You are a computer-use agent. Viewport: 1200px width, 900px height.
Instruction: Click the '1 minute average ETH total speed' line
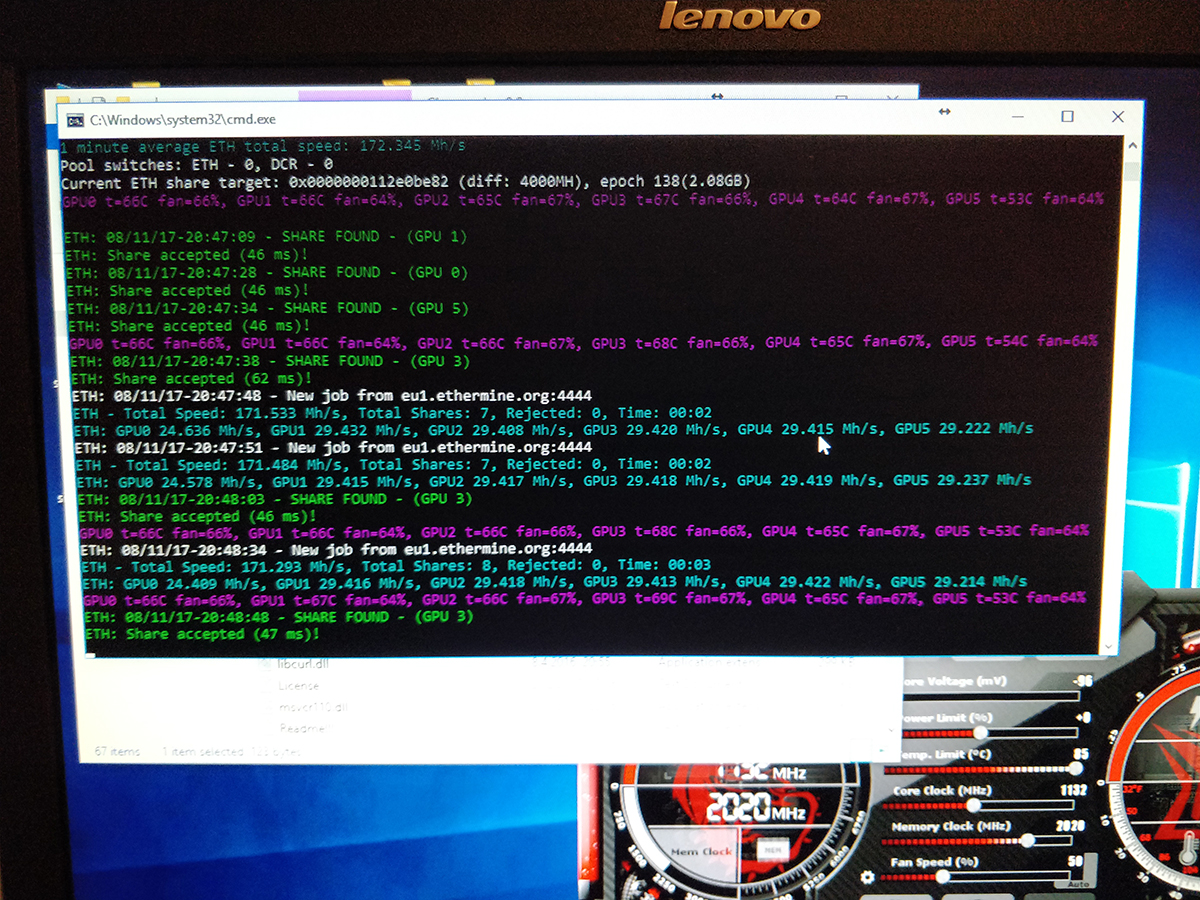tap(262, 146)
